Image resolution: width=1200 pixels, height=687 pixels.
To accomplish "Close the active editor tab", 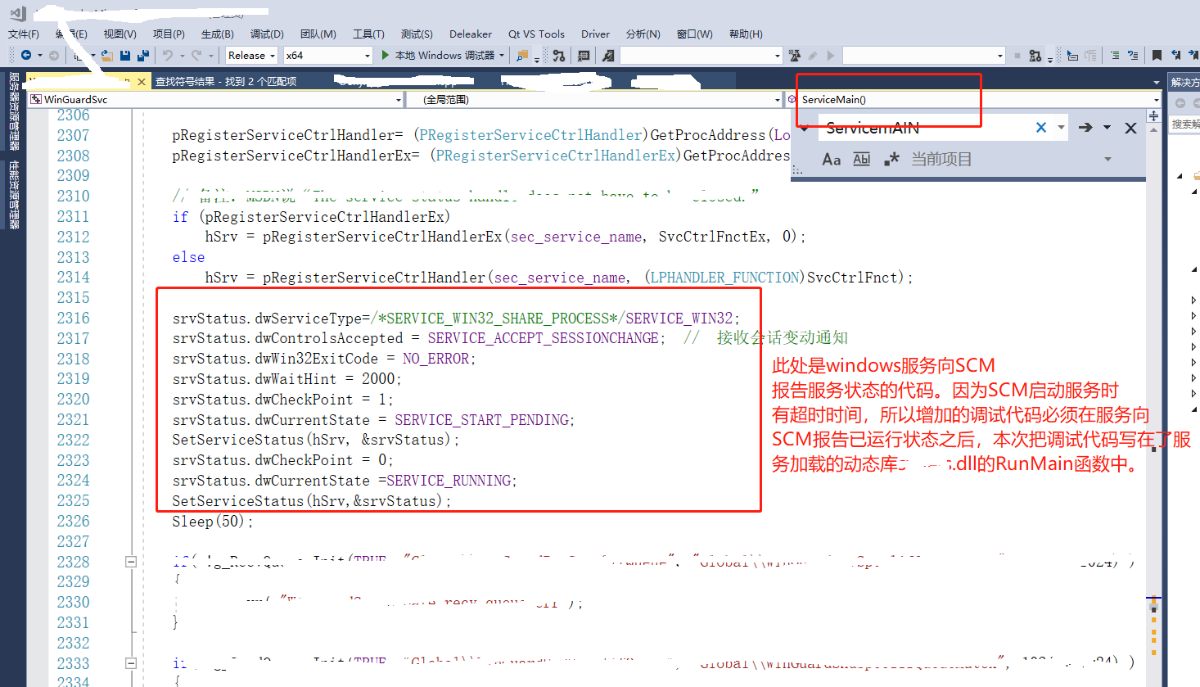I will point(141,82).
